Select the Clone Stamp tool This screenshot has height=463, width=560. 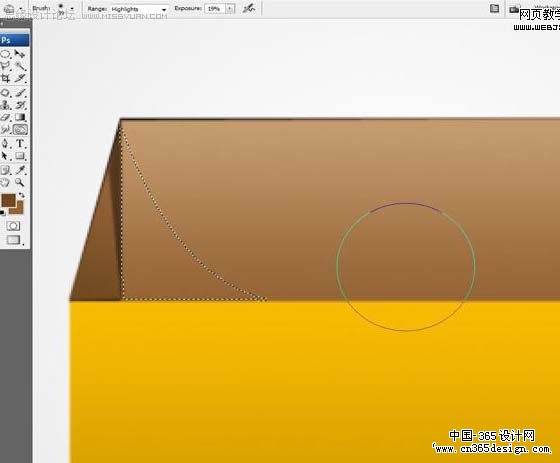coord(5,105)
